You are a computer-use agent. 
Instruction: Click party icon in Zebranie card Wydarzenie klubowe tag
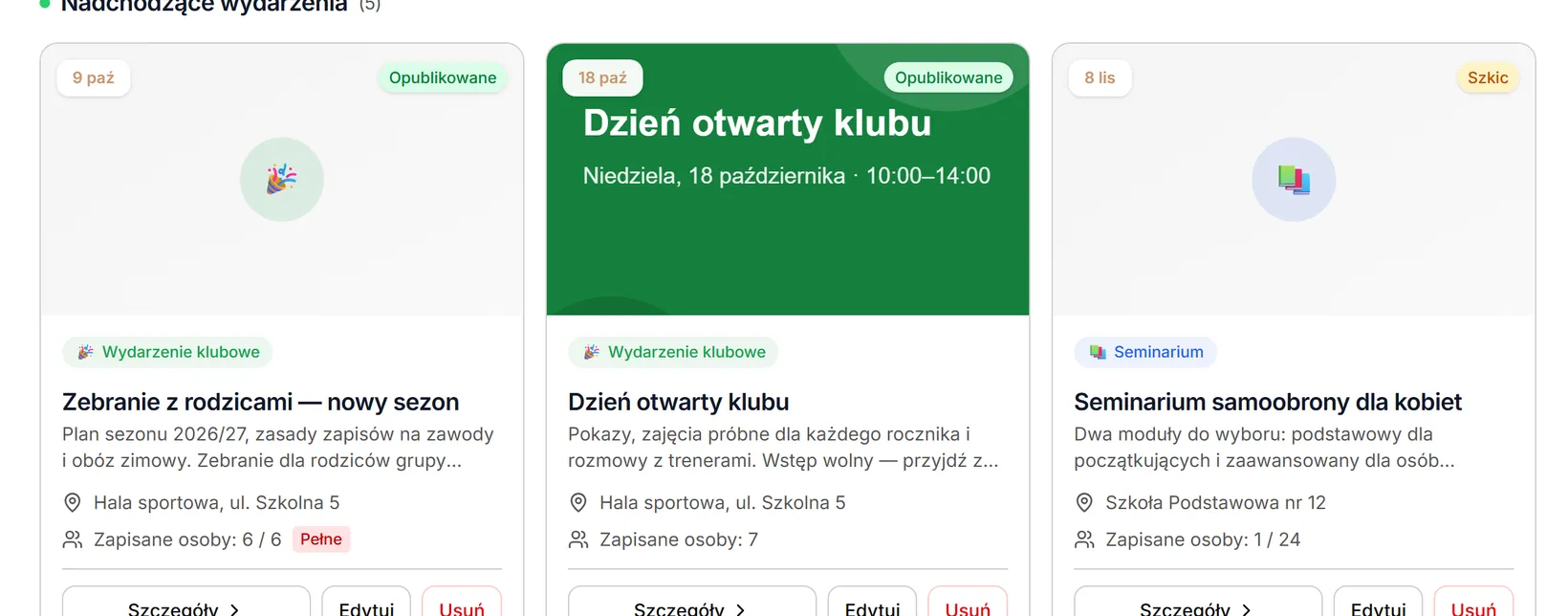tap(85, 352)
